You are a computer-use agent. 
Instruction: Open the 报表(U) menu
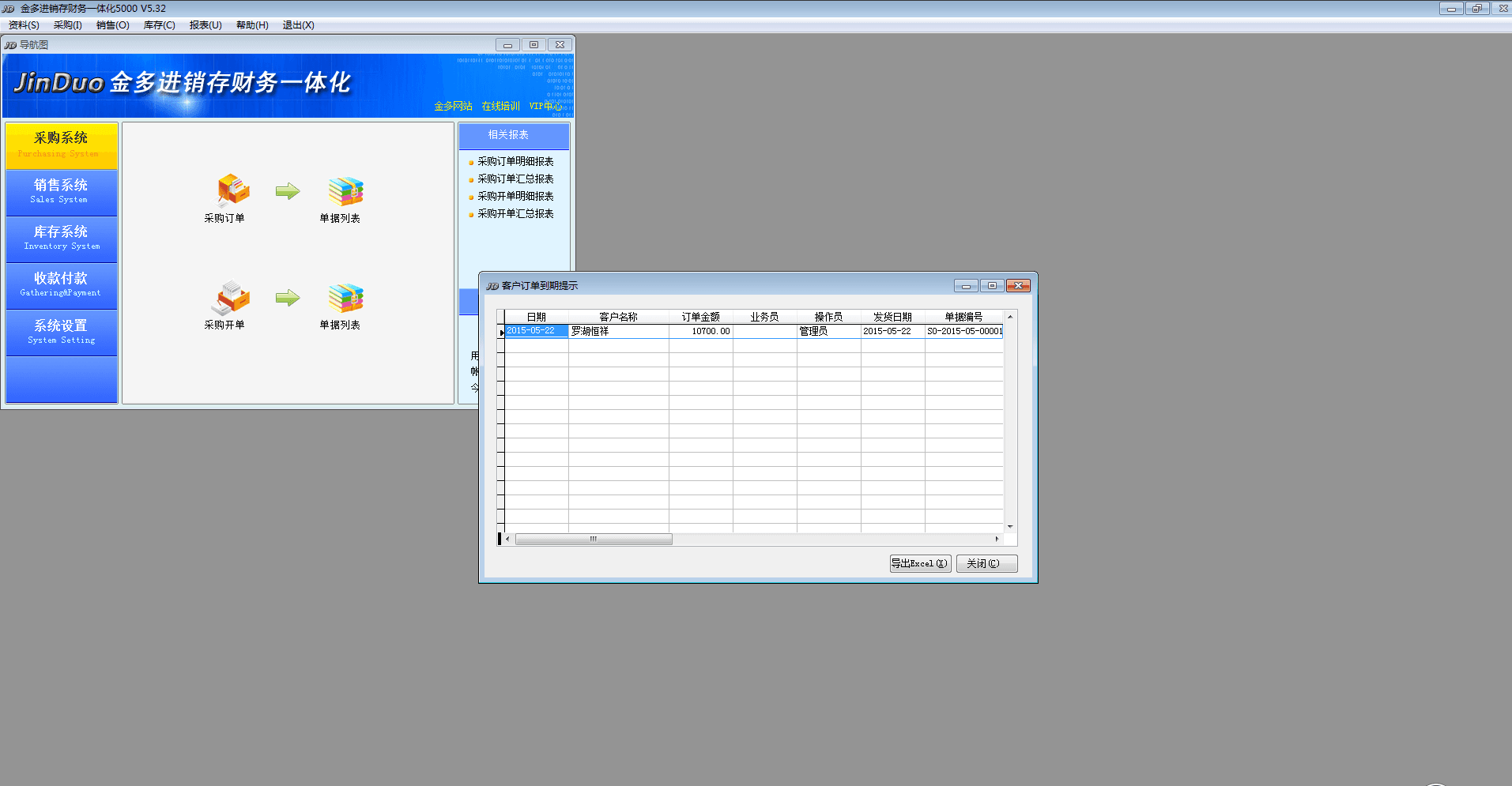click(x=205, y=25)
